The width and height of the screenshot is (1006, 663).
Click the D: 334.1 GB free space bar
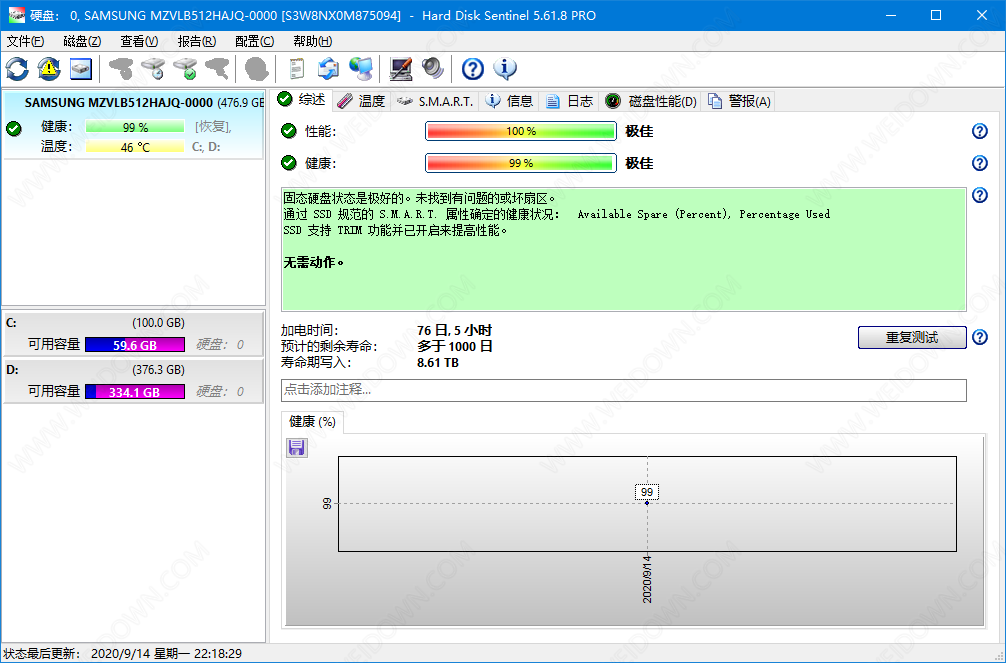pyautogui.click(x=135, y=392)
